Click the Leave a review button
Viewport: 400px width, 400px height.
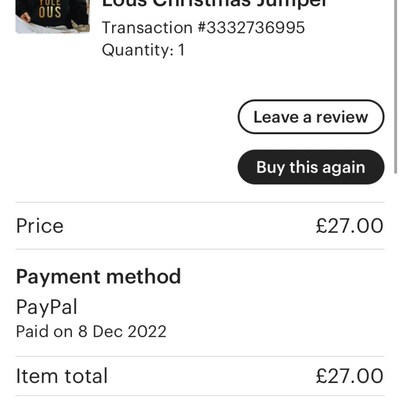tap(311, 117)
